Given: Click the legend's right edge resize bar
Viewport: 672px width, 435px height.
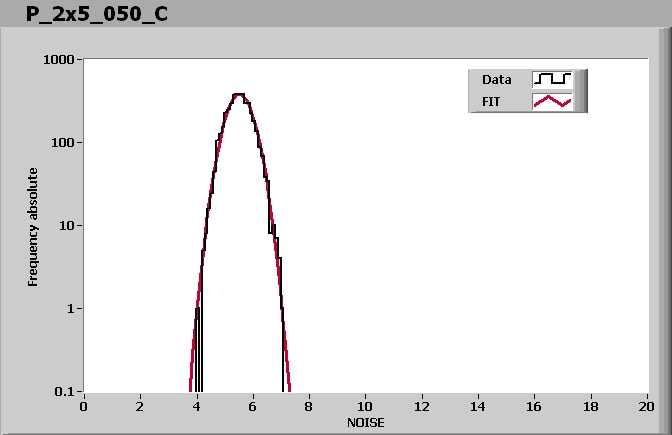Looking at the screenshot, I should (x=582, y=90).
